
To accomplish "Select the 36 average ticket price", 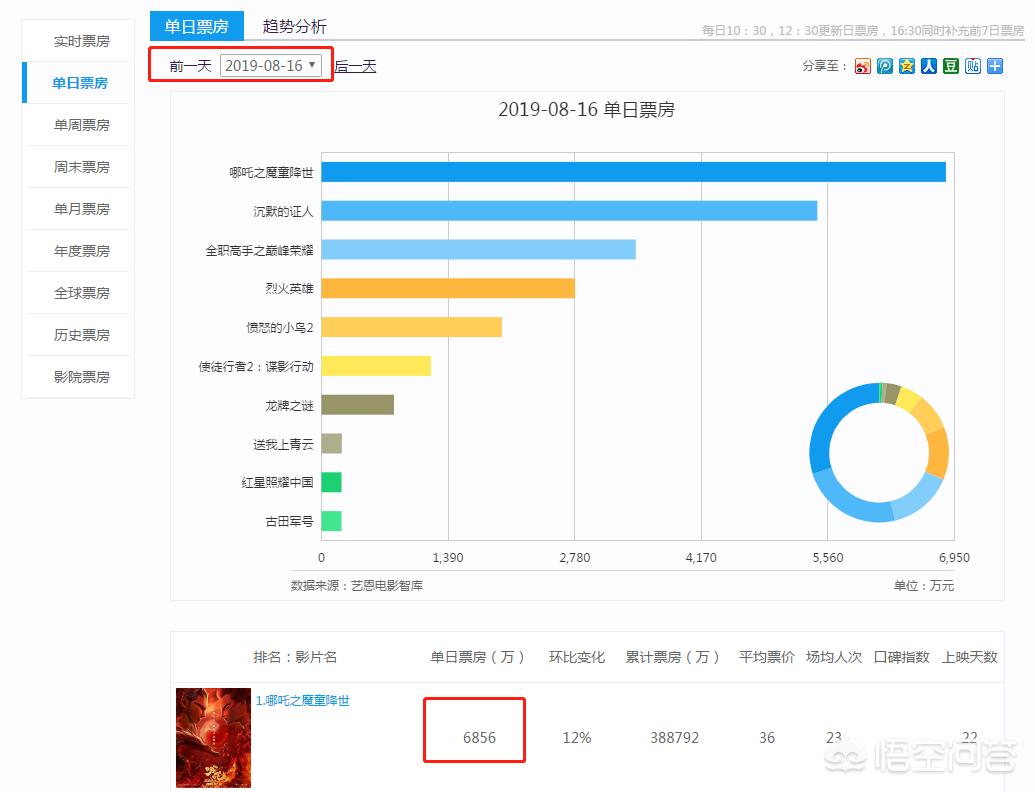I will pos(766,738).
